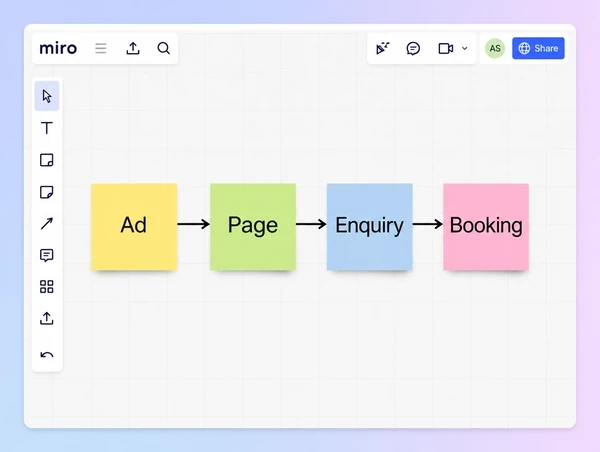600x452 pixels.
Task: Select the blue Enquiry sticky note
Action: (x=370, y=227)
